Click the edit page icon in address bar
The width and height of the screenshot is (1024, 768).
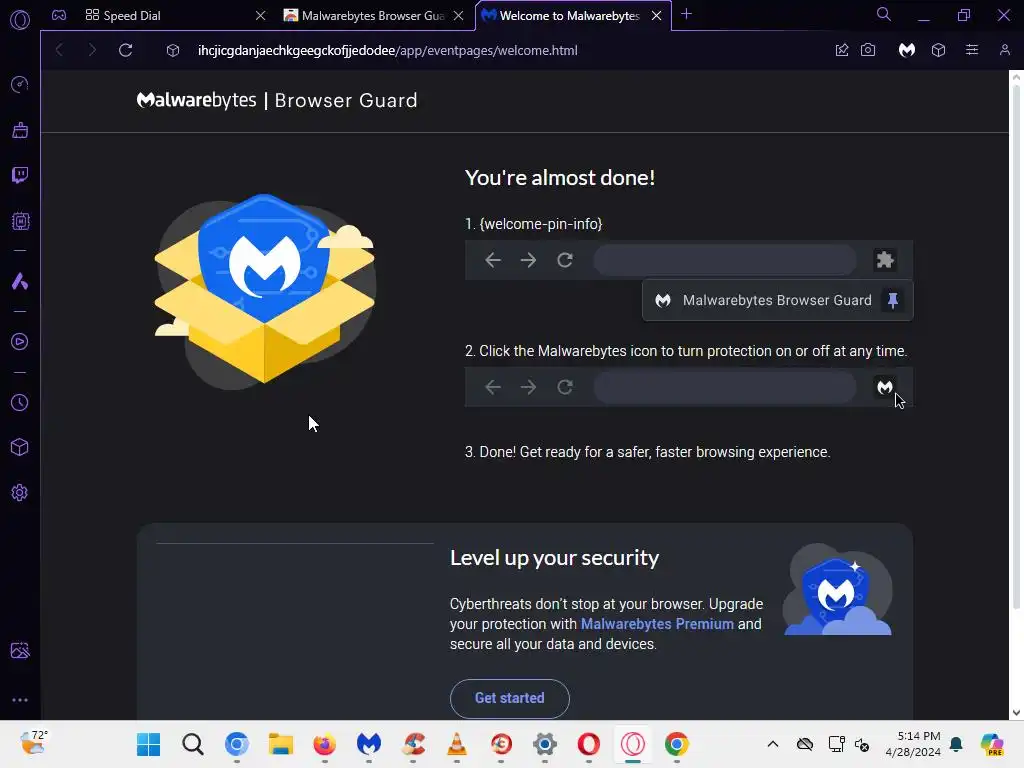[x=842, y=50]
